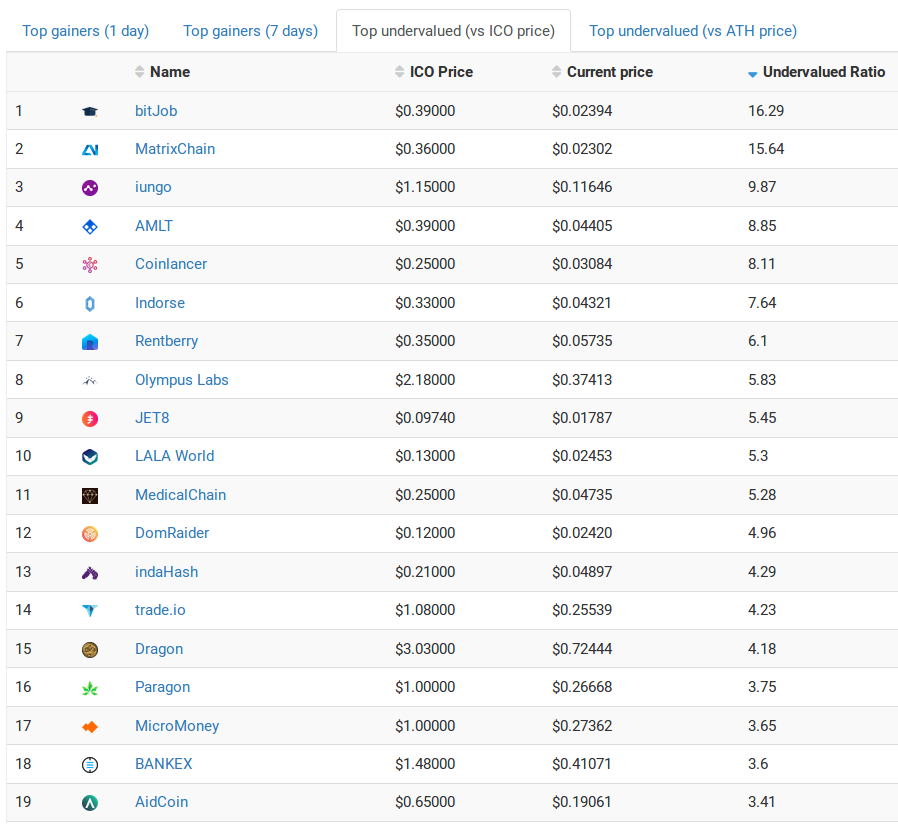The height and width of the screenshot is (824, 898).
Task: Click the Olympus Labs logo icon
Action: click(90, 380)
